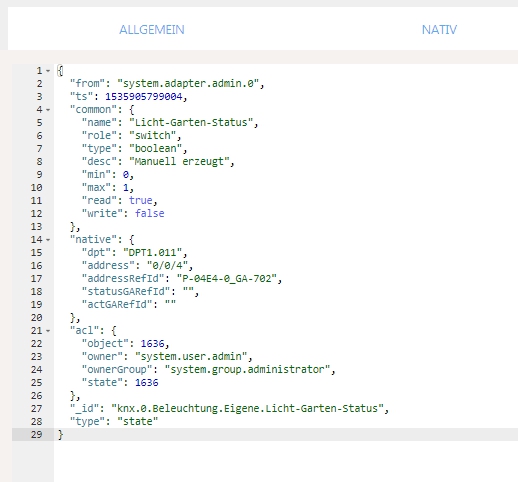
Task: Collapse the "common" block fold arrow
Action: [48, 110]
